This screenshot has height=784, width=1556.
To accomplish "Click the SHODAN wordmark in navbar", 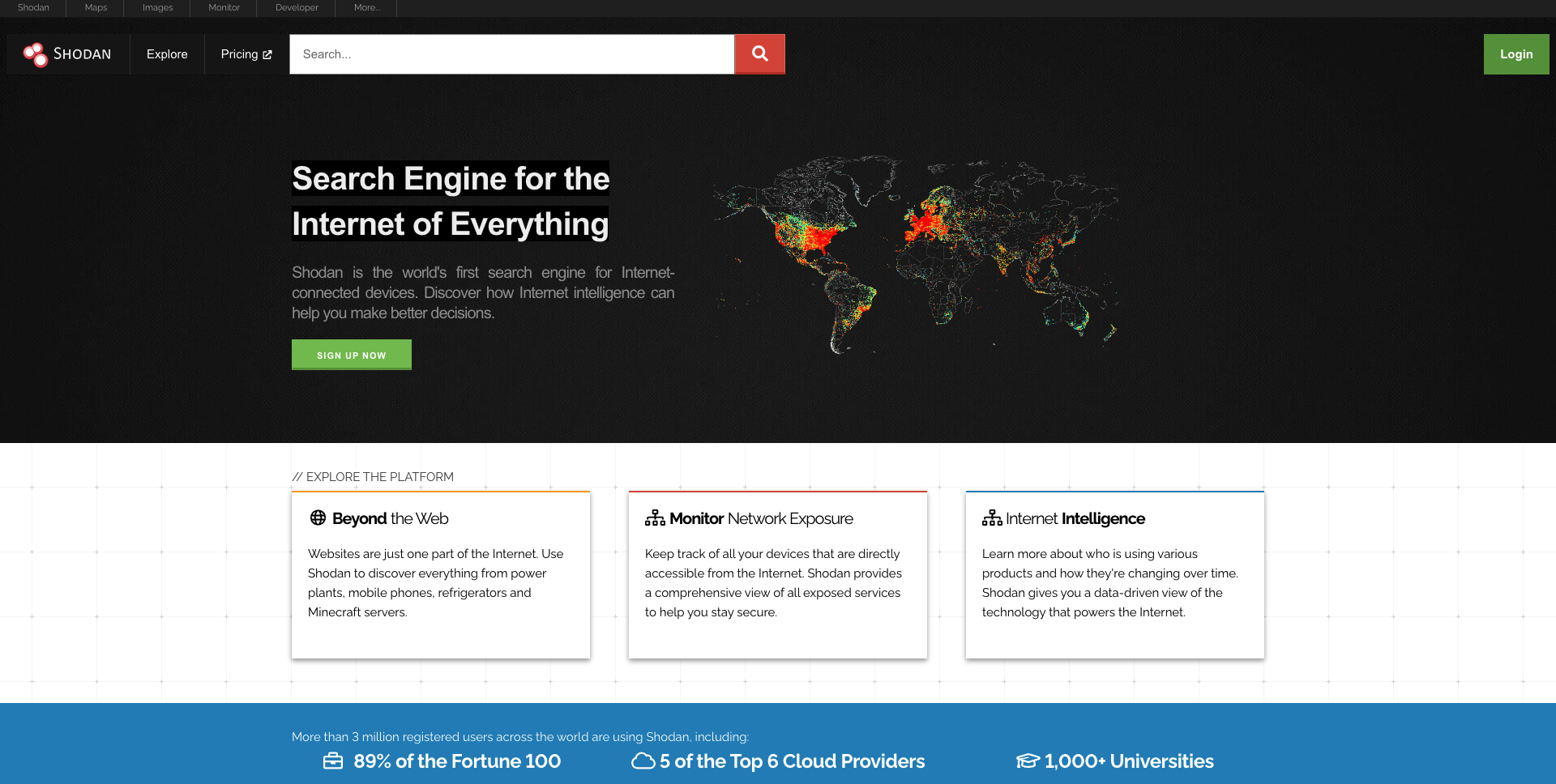I will coord(82,54).
